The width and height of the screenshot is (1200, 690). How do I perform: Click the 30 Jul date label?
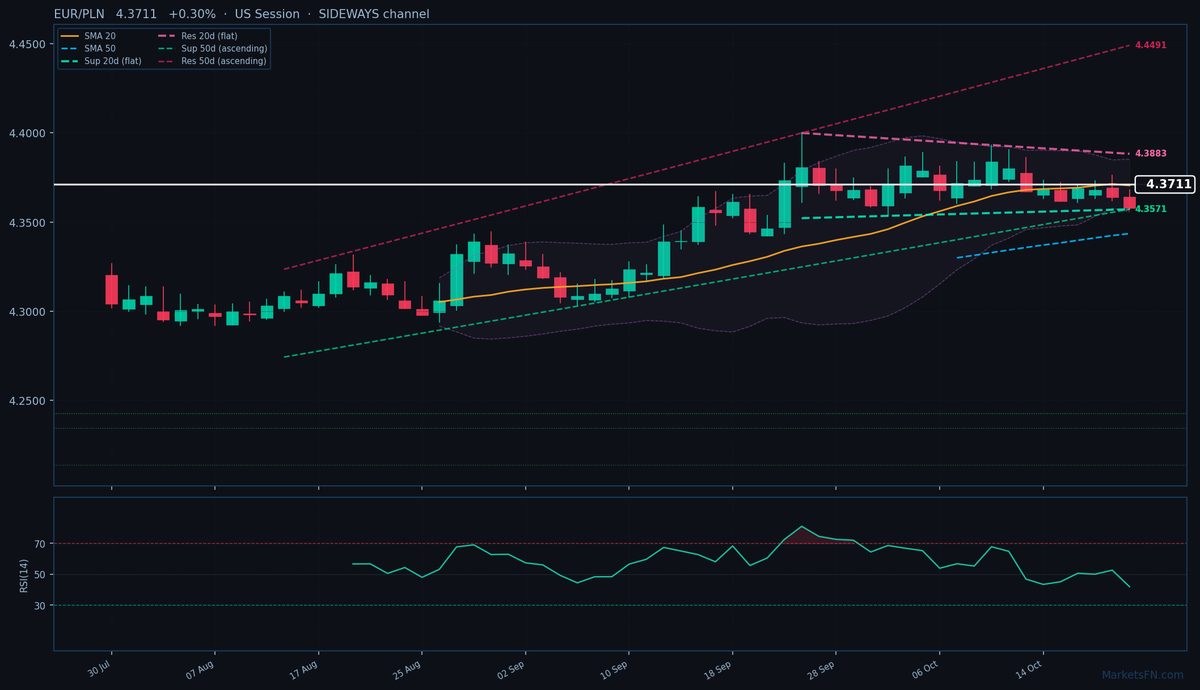pyautogui.click(x=98, y=668)
